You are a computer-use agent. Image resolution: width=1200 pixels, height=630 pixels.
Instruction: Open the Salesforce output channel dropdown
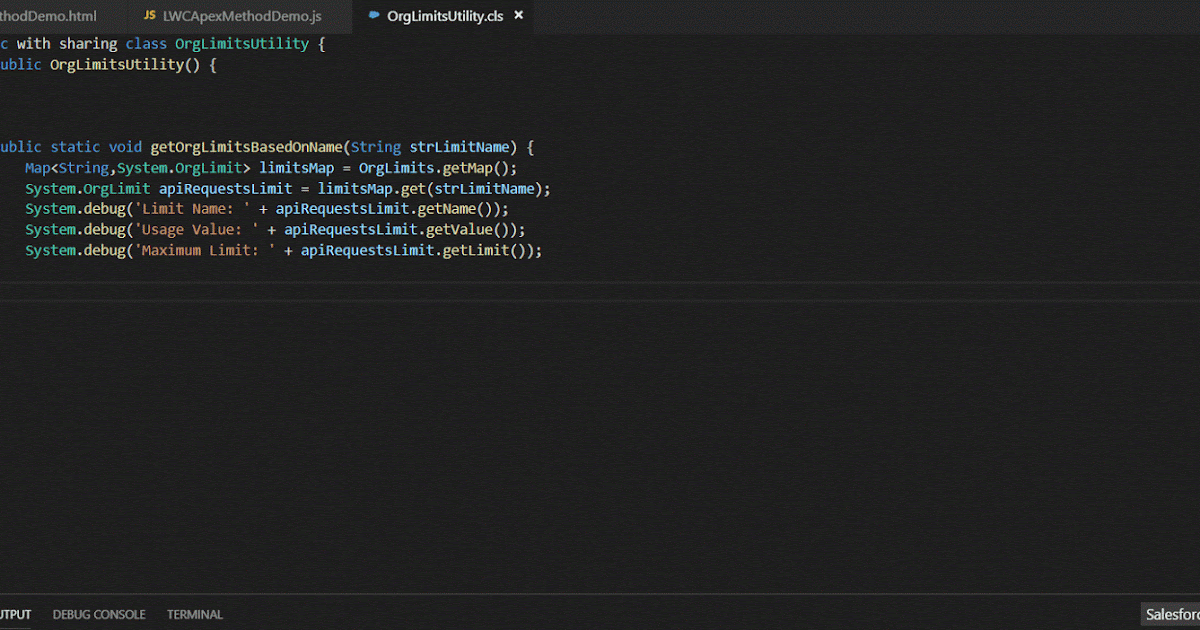click(x=1171, y=614)
